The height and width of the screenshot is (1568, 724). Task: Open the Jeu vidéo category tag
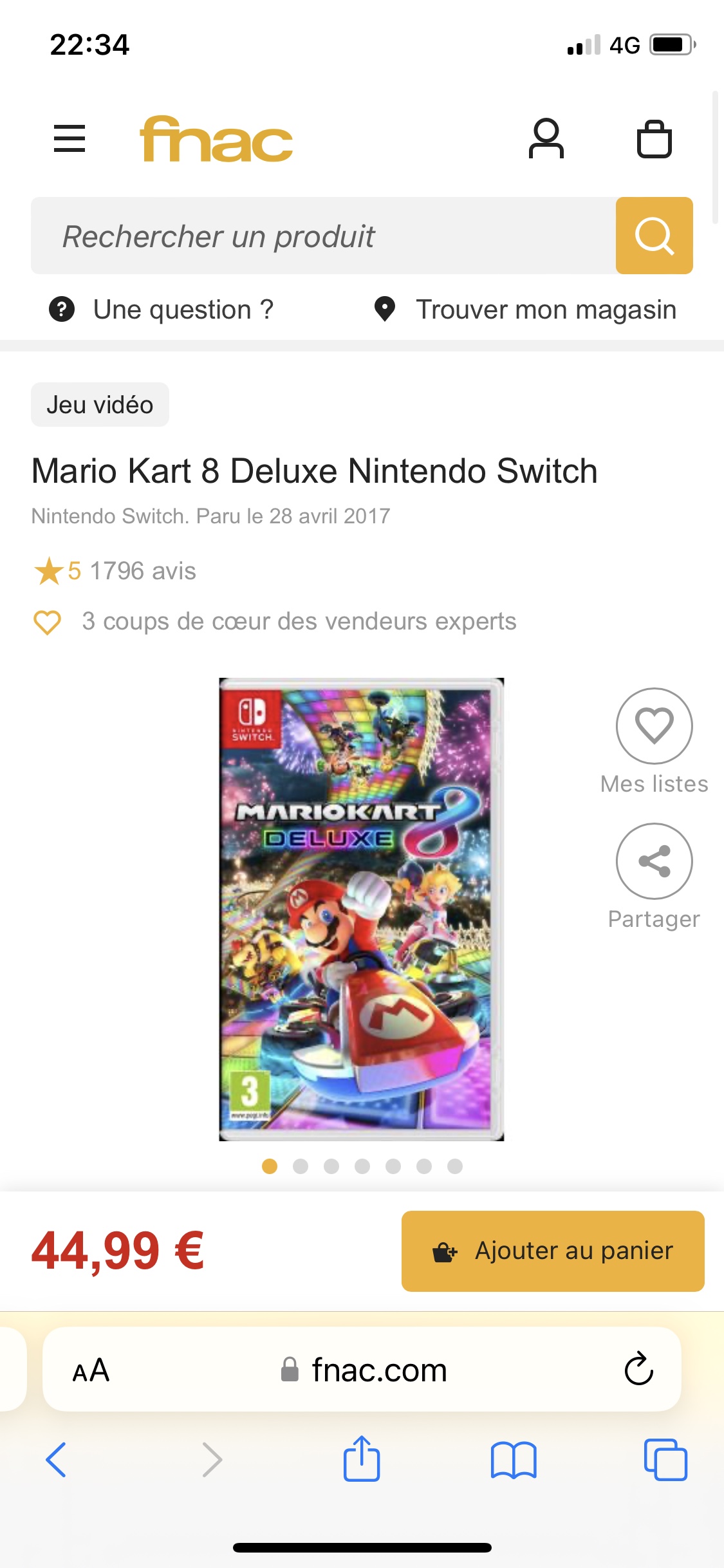pos(100,404)
